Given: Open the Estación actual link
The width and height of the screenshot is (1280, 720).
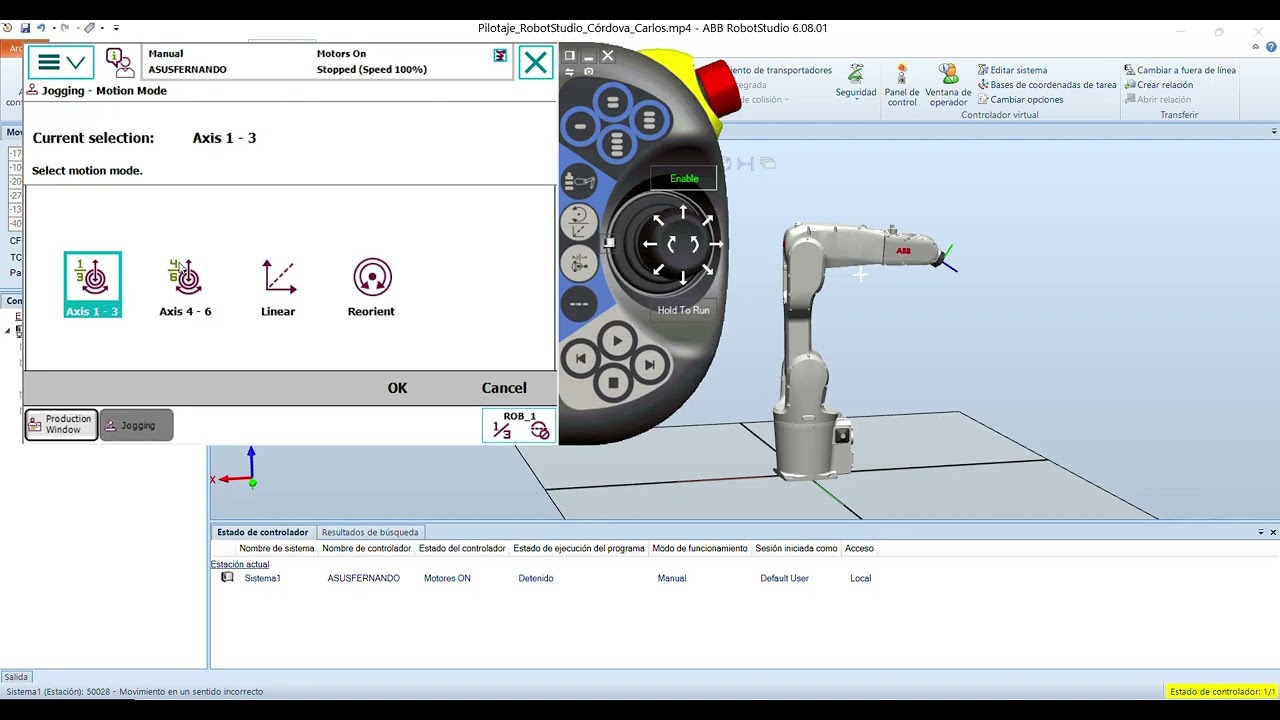Looking at the screenshot, I should [x=240, y=564].
